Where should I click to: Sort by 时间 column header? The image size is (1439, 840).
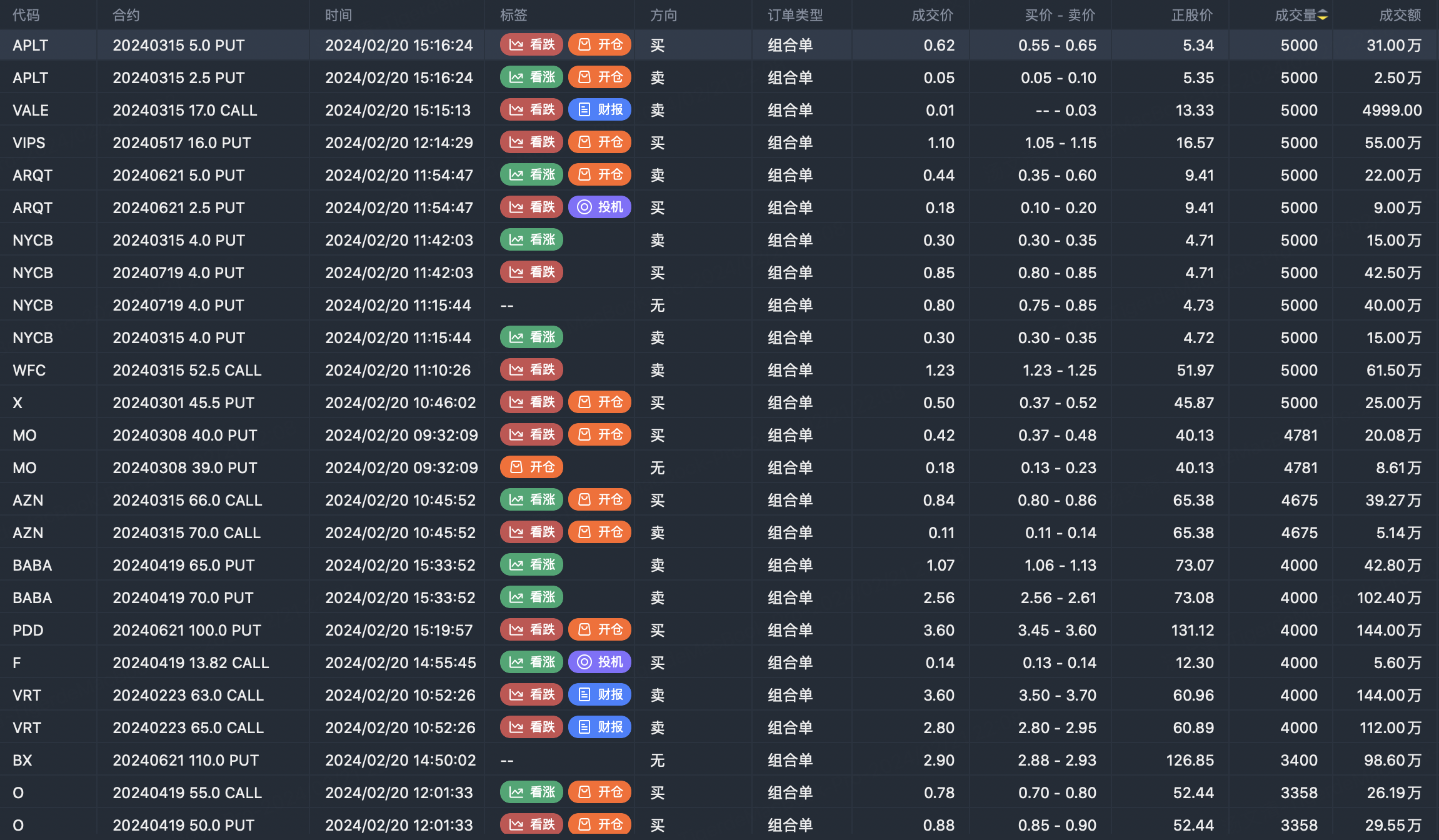[338, 15]
